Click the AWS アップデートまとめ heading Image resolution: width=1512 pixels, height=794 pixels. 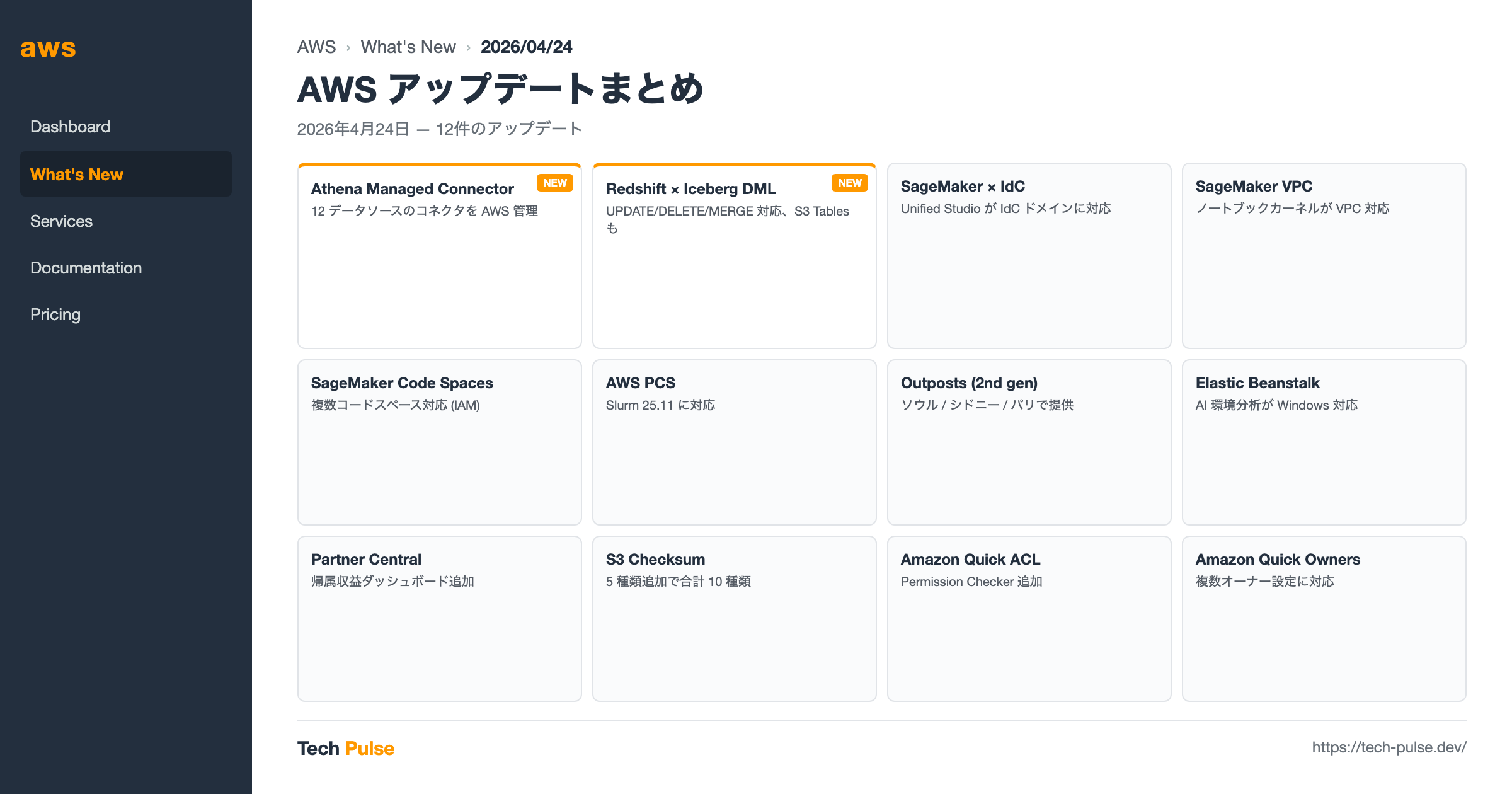pos(500,89)
